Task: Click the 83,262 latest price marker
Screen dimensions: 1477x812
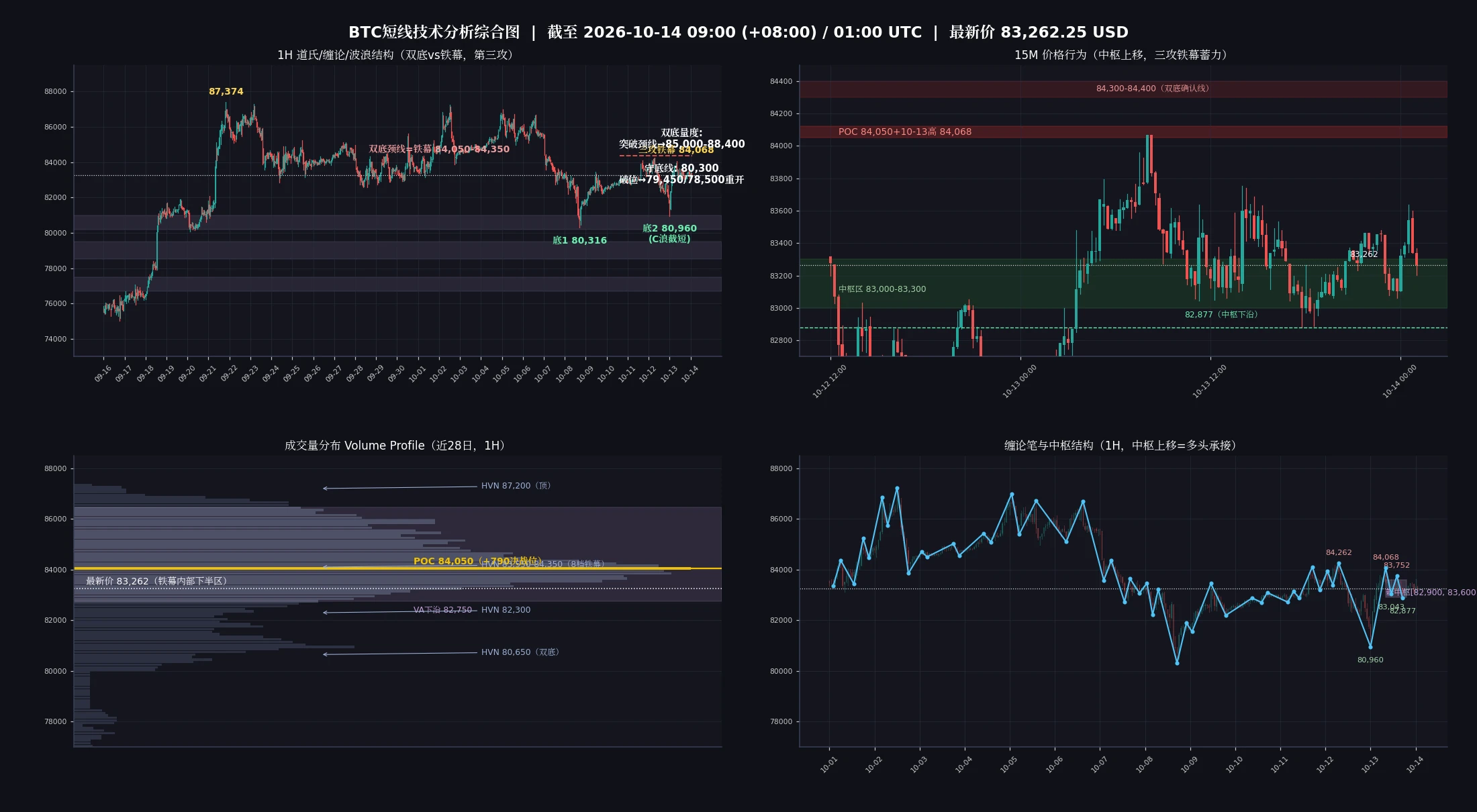Action: click(1364, 254)
